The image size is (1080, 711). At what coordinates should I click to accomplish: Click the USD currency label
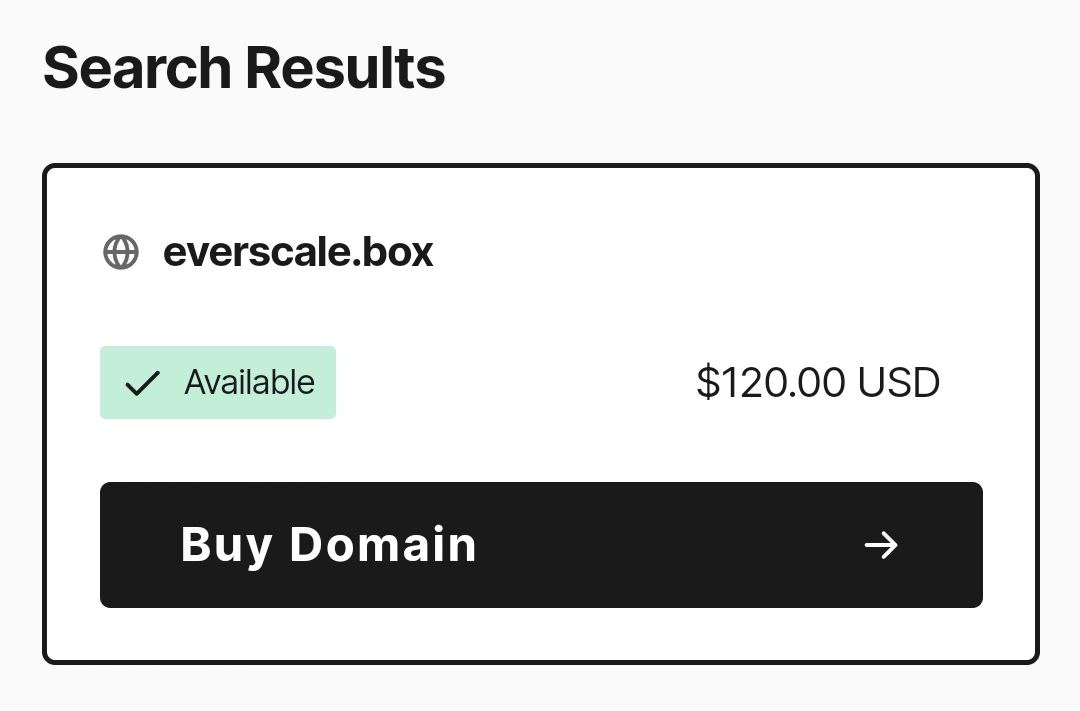899,383
